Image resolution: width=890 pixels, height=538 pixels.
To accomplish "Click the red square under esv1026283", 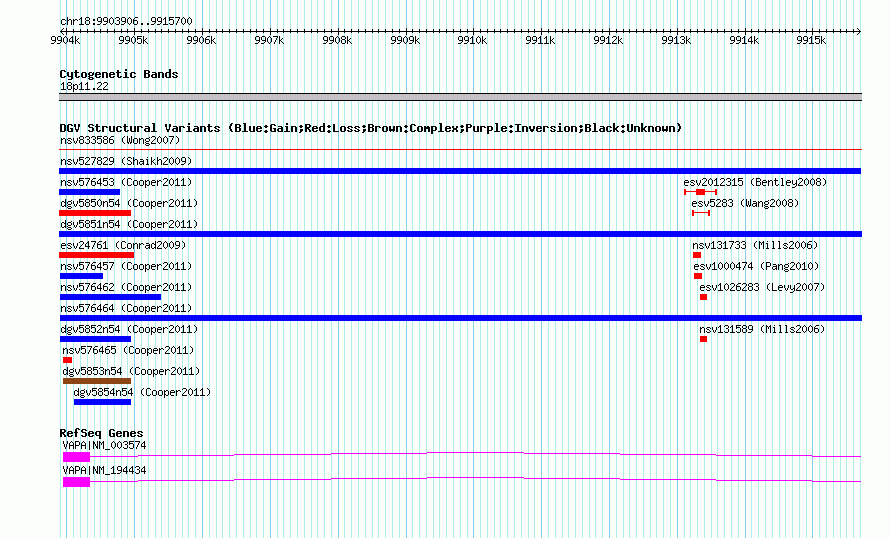I will pos(703,297).
